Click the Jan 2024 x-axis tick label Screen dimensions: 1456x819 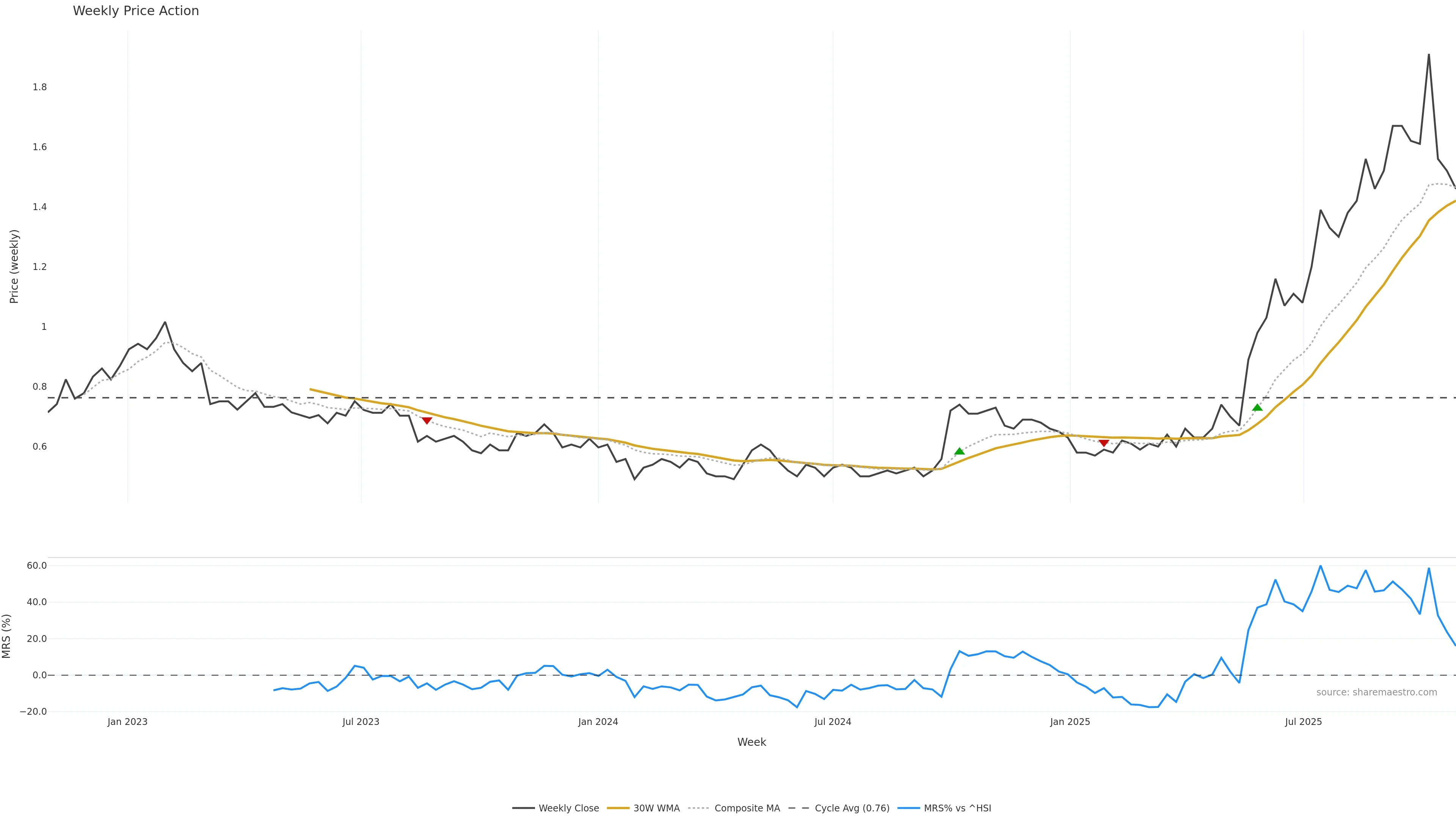(598, 722)
